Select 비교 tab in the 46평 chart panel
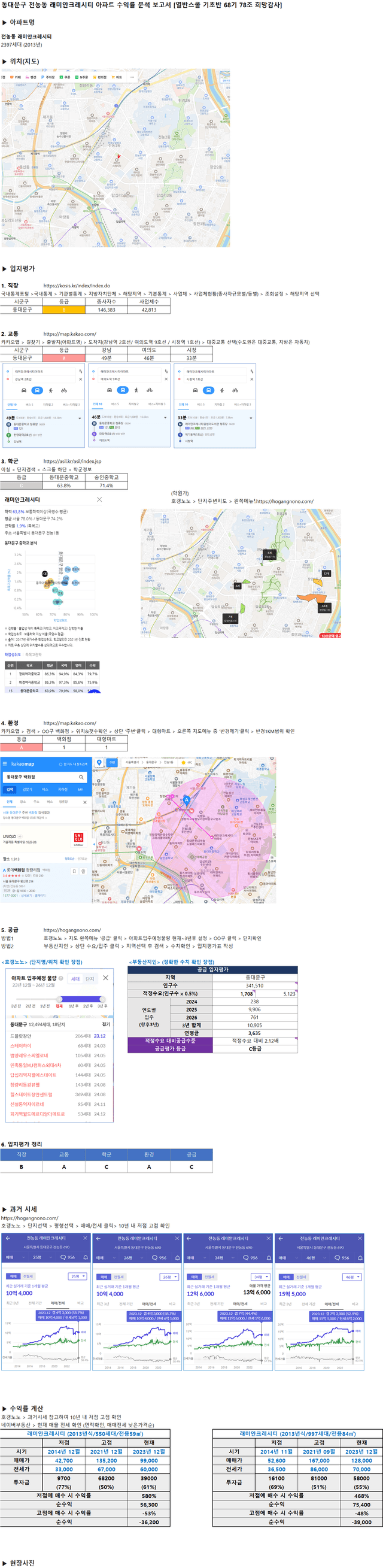383x1568 pixels. (x=354, y=1303)
